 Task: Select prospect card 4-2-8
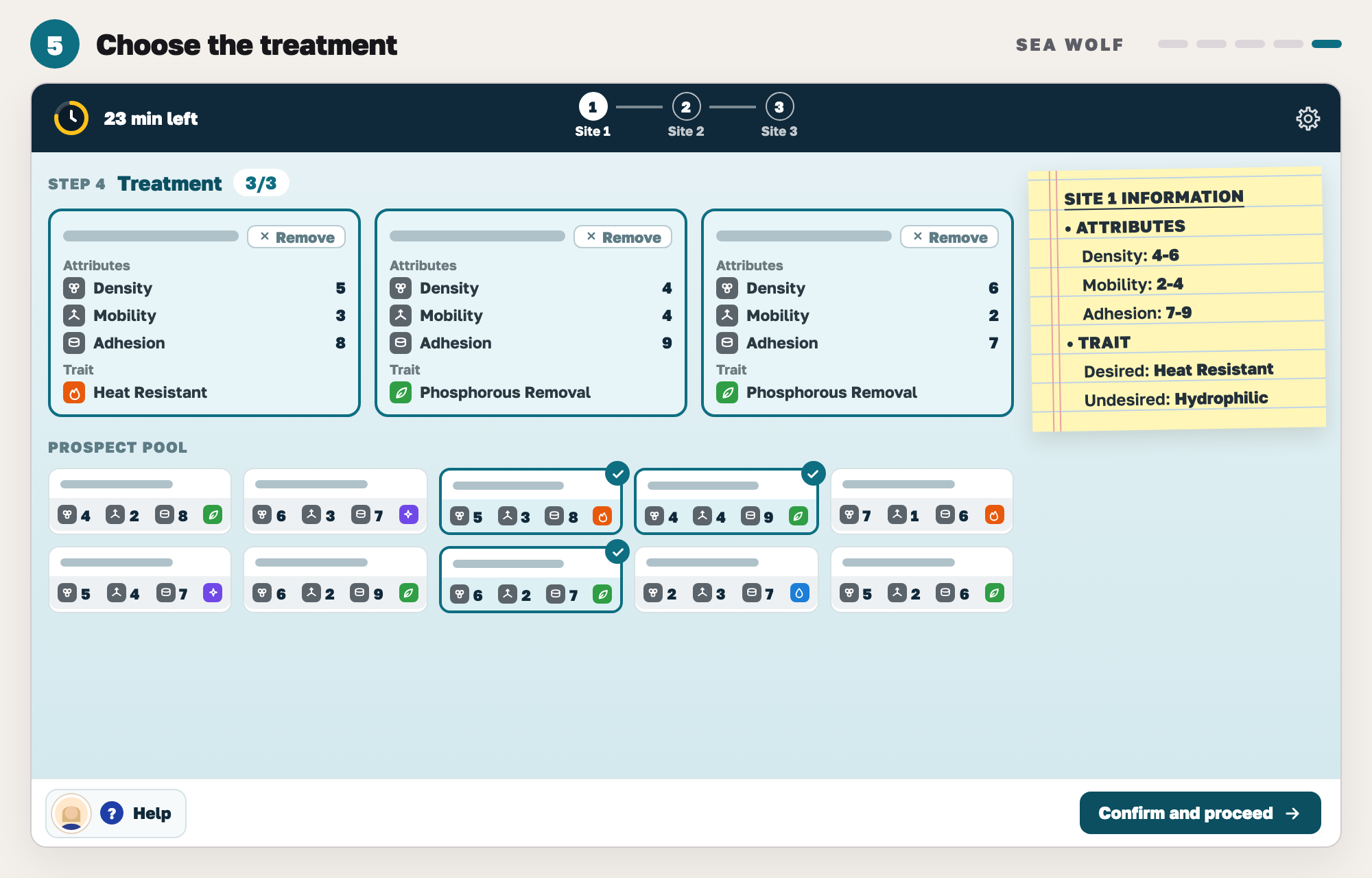(x=140, y=501)
